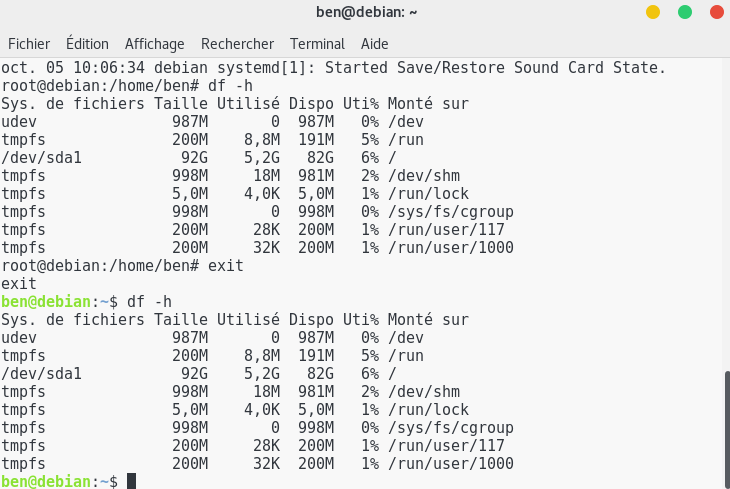Open the Terminal menu
Screen dimensions: 730x489
click(318, 44)
